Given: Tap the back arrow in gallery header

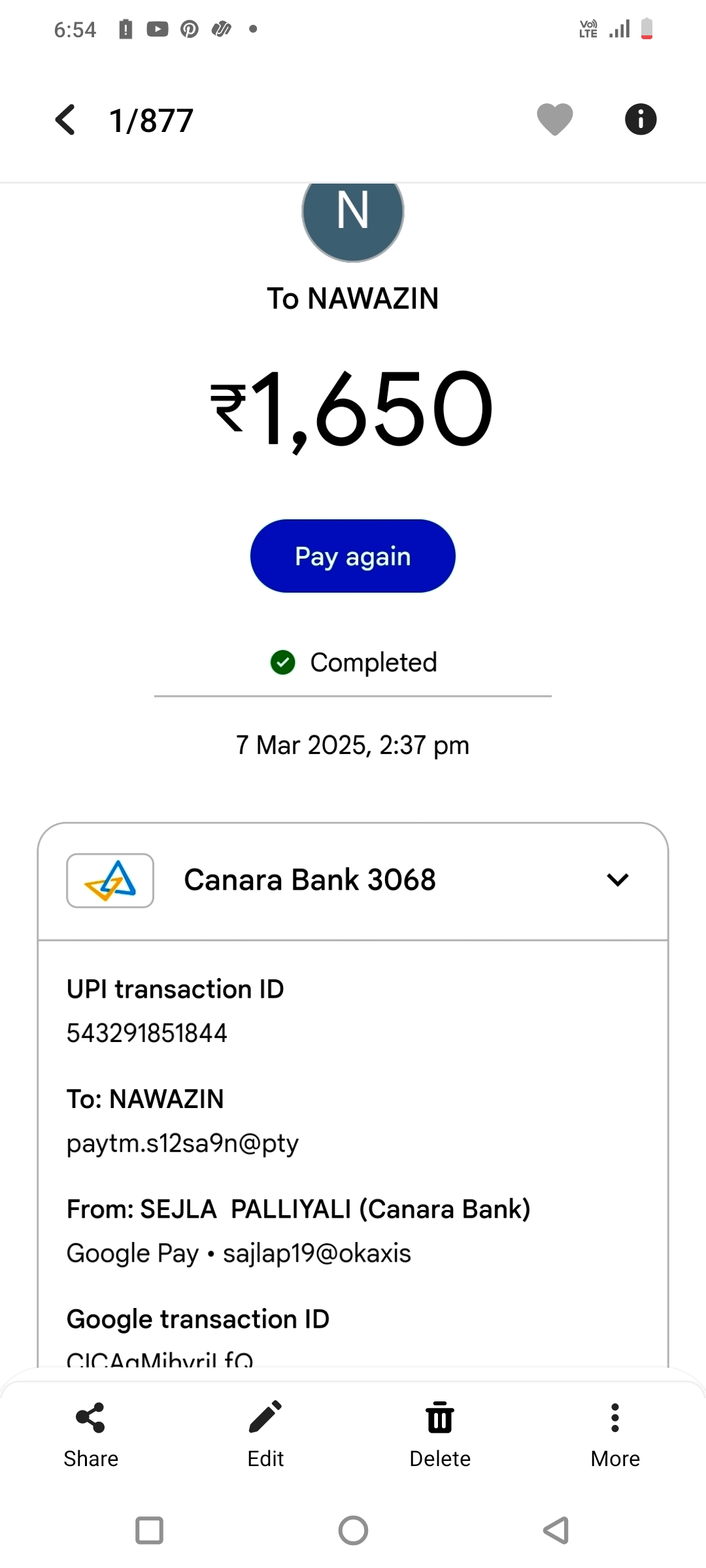Looking at the screenshot, I should (x=65, y=120).
